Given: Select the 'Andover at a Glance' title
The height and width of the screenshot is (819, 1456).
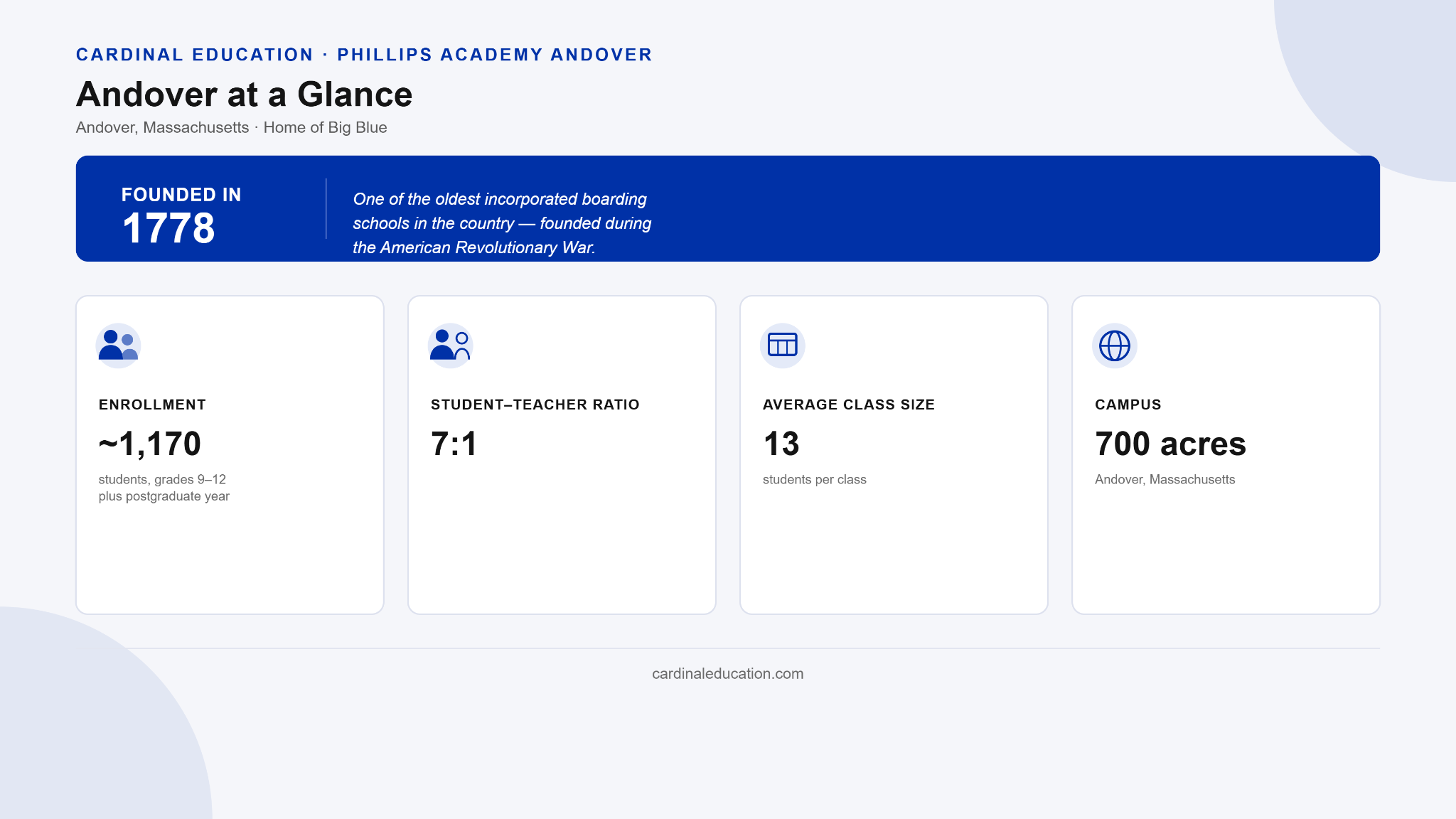Looking at the screenshot, I should point(244,95).
